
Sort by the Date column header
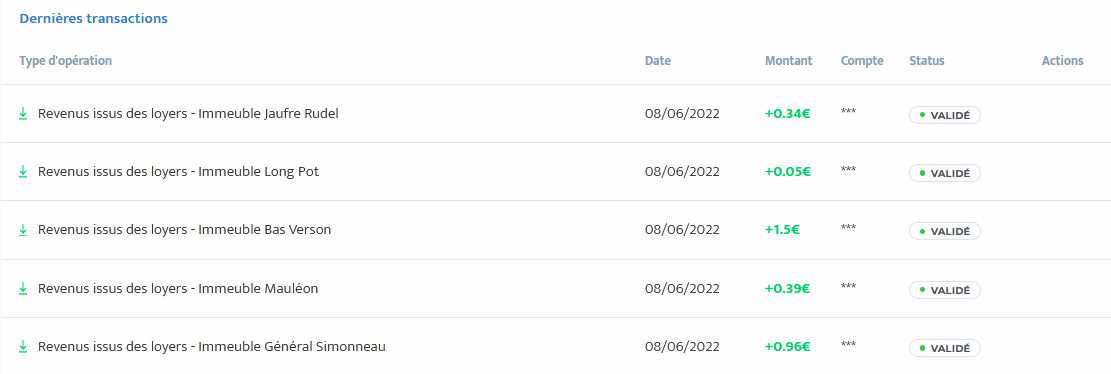click(658, 61)
